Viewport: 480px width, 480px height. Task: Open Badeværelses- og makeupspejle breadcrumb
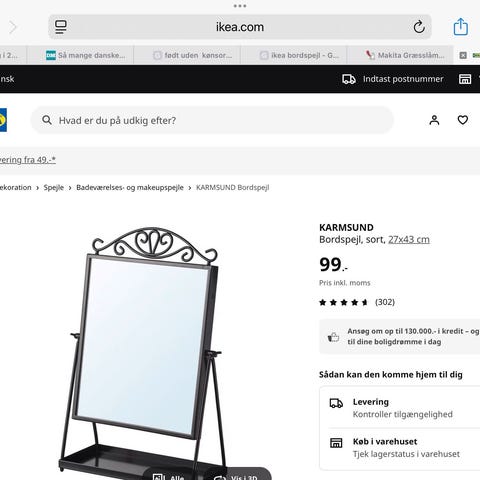click(130, 188)
